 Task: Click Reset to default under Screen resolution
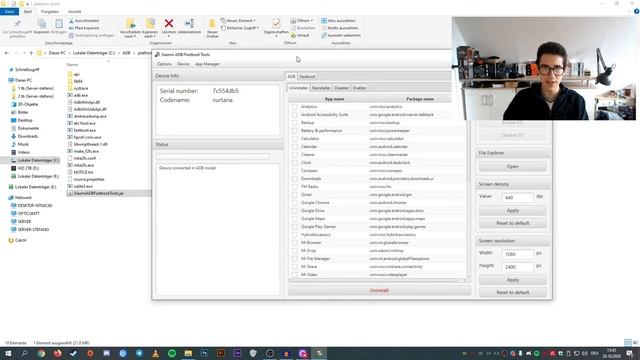[513, 293]
